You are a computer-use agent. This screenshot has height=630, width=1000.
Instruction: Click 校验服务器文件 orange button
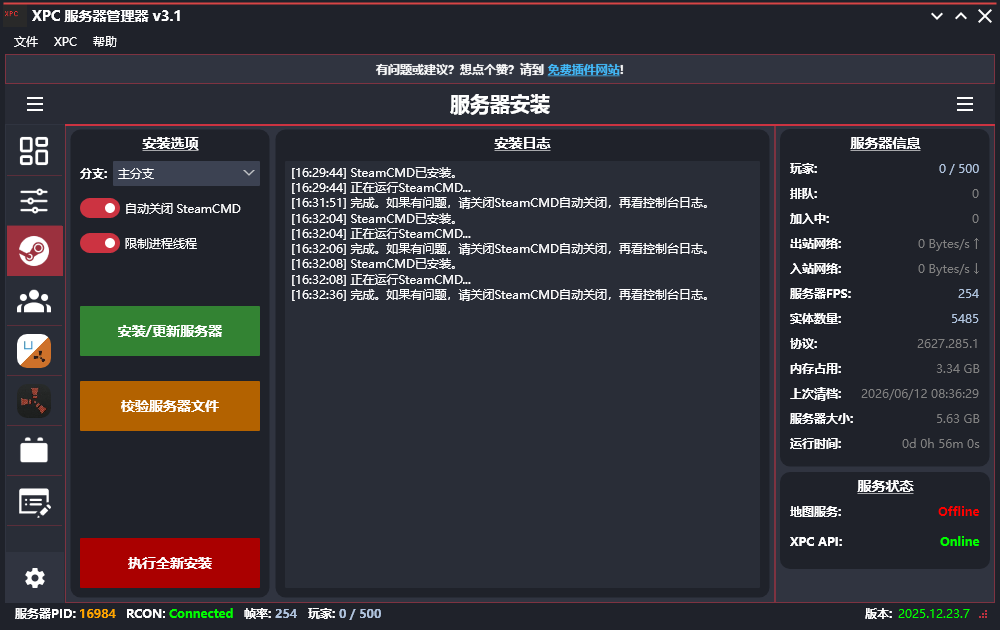coord(170,406)
